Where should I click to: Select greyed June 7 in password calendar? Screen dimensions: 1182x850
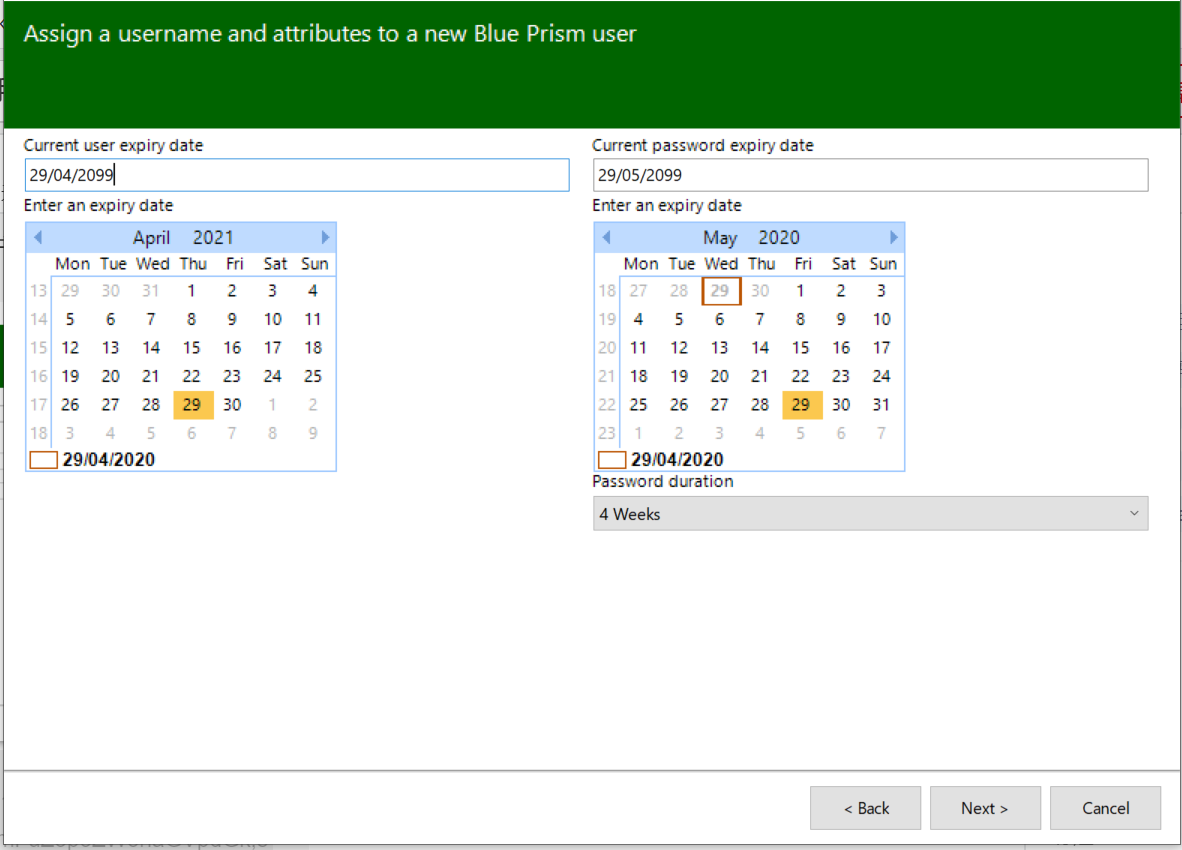click(881, 433)
